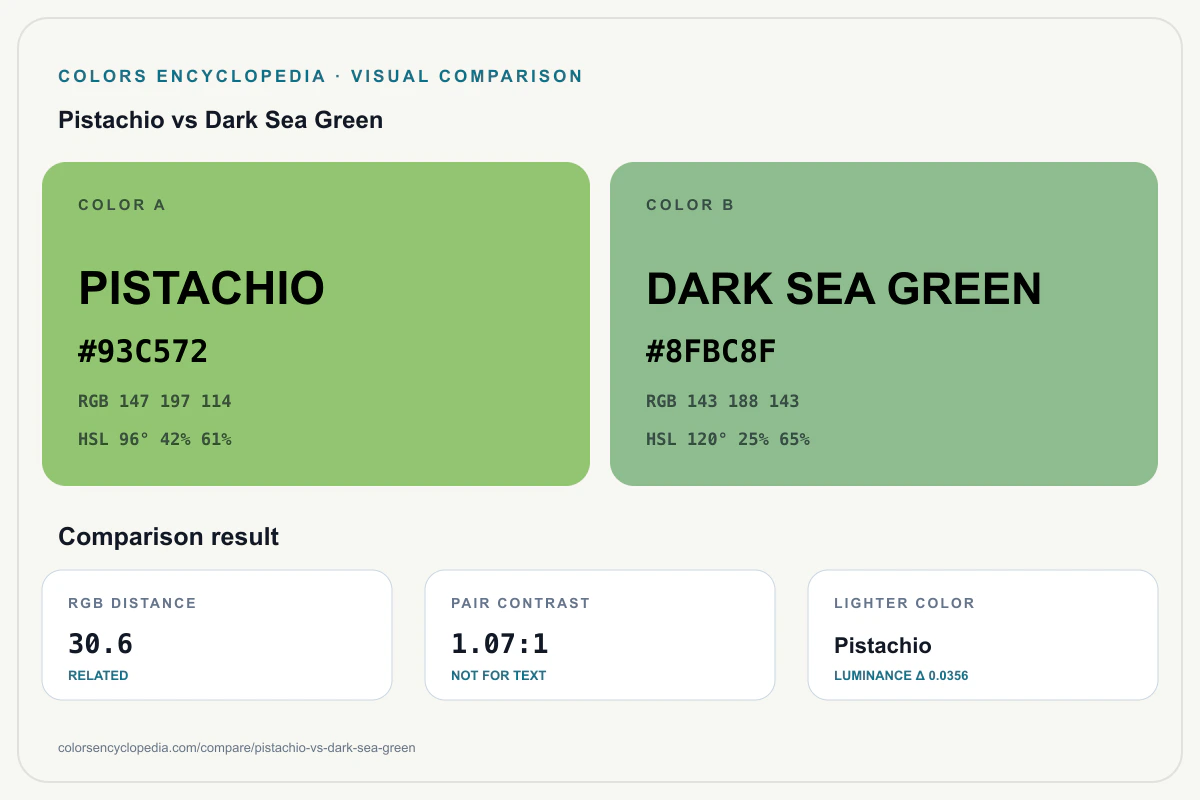Click the RGB Distance value 30.6
Viewport: 1200px width, 800px height.
(x=101, y=644)
